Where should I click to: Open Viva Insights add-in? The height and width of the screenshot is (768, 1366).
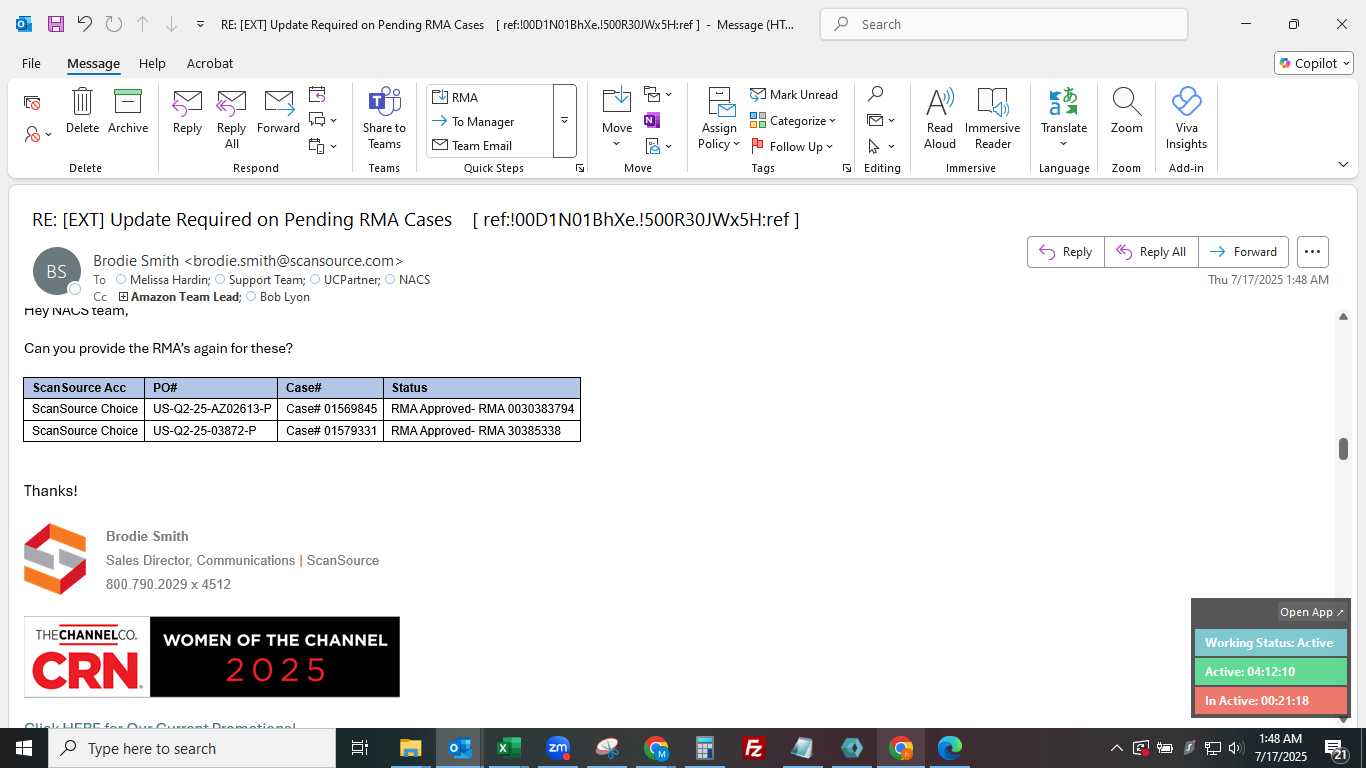[1186, 119]
